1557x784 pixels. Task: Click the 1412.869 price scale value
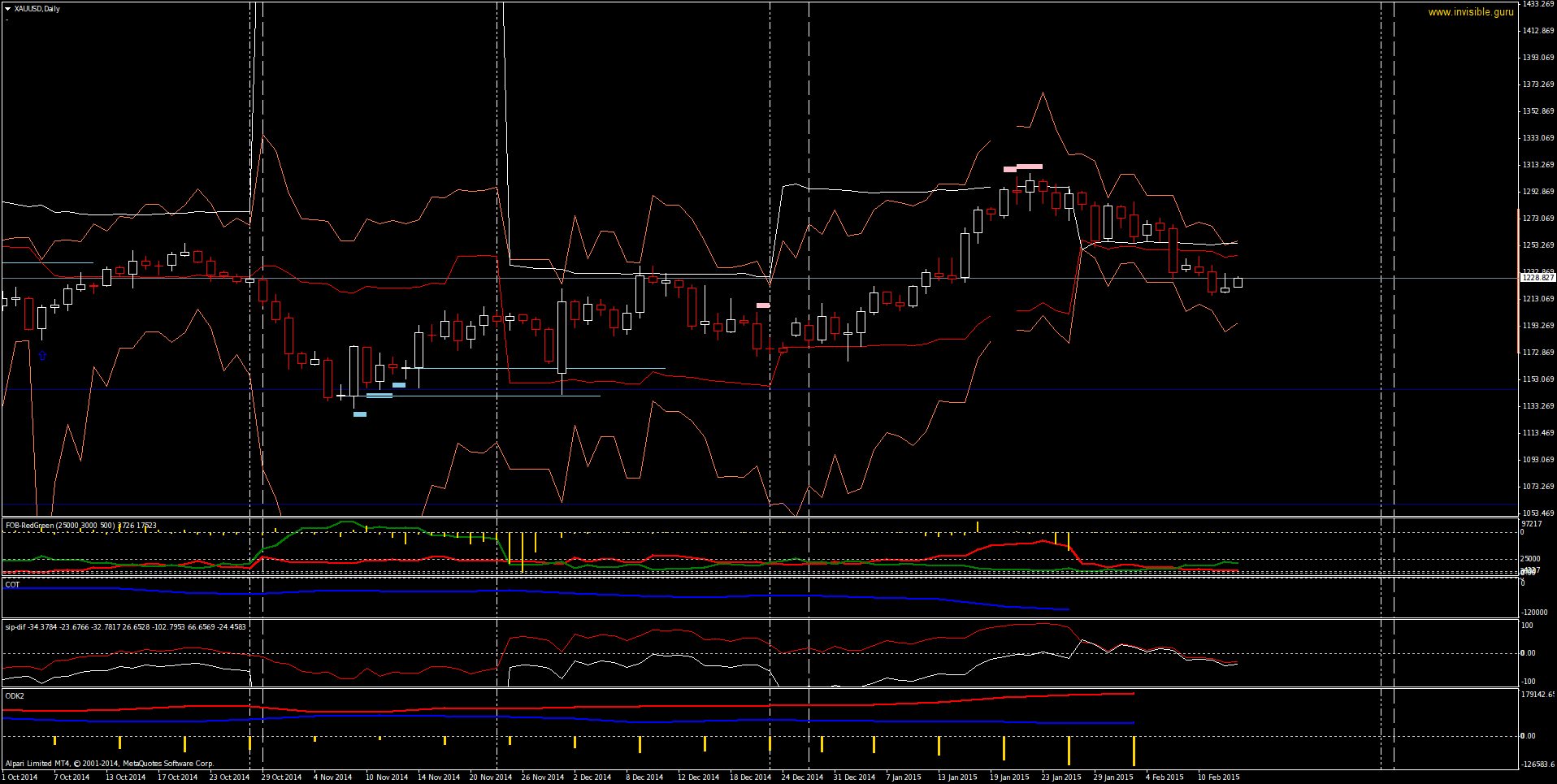click(1537, 31)
